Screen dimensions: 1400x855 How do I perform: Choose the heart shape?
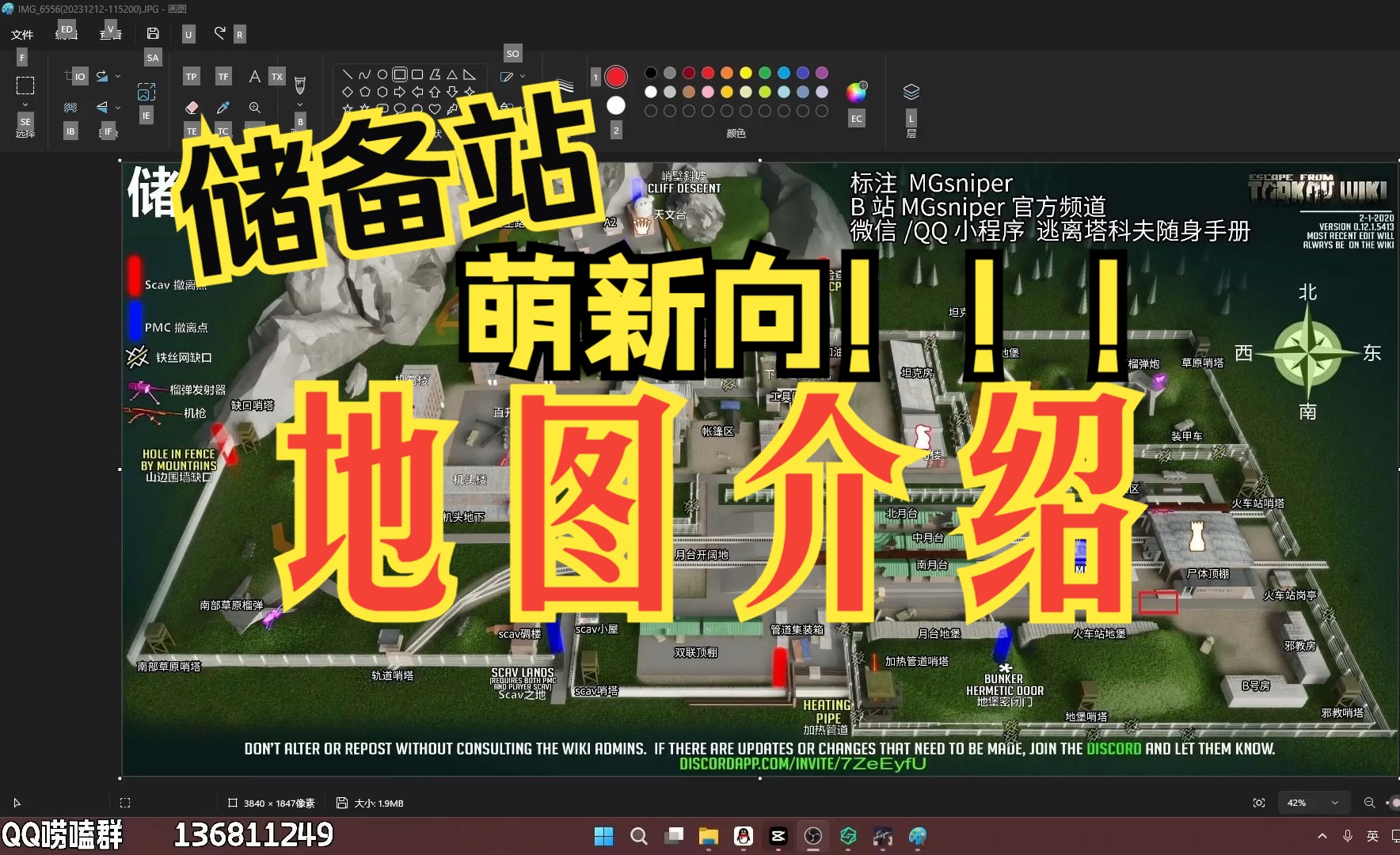click(x=435, y=109)
